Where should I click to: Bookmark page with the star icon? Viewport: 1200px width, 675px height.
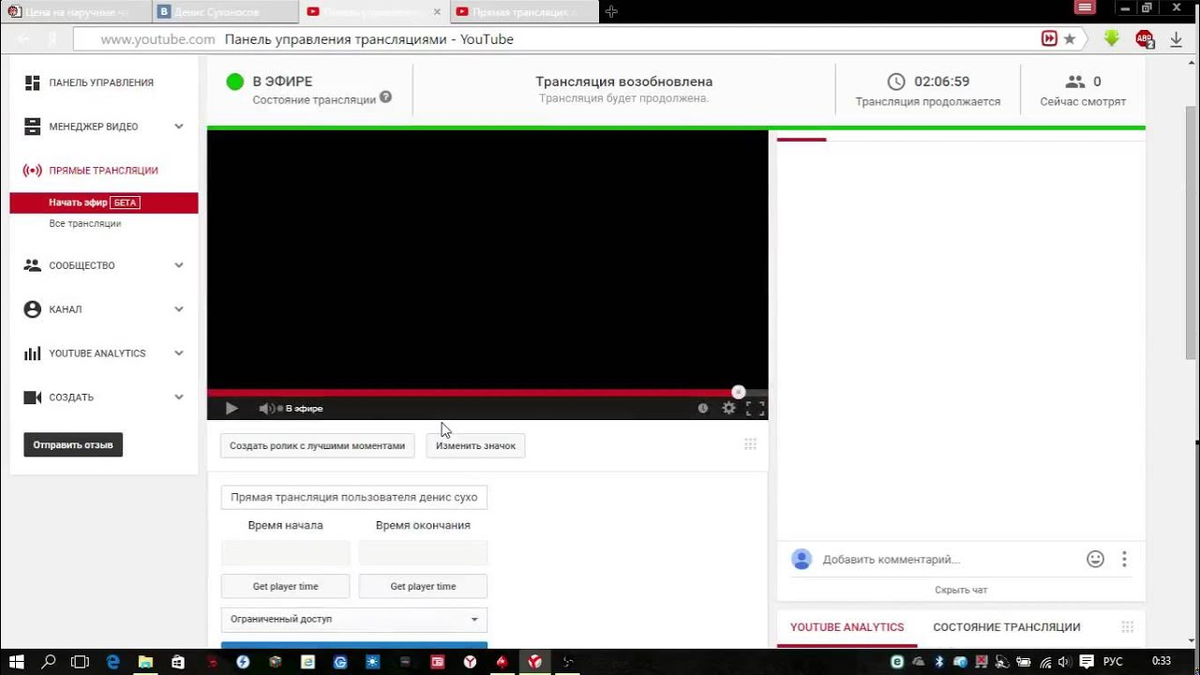(1069, 39)
